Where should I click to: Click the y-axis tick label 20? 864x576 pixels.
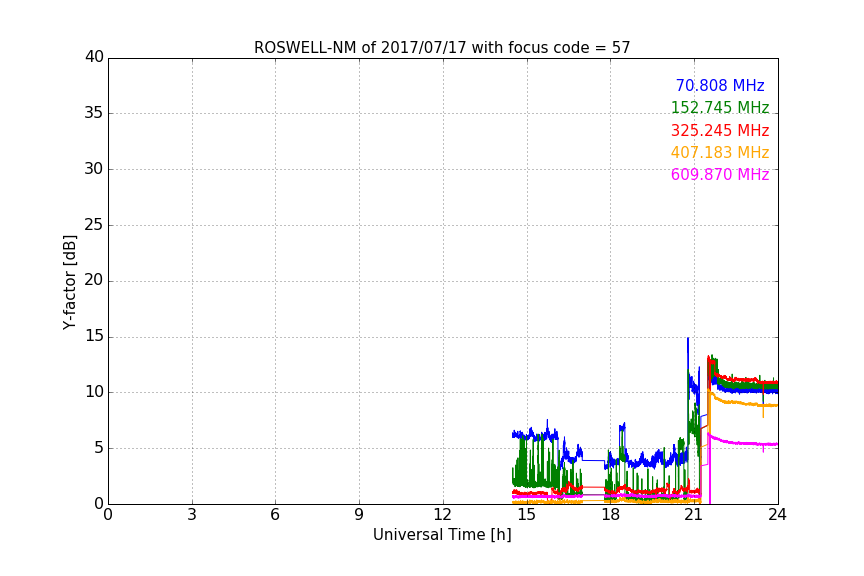[94, 280]
